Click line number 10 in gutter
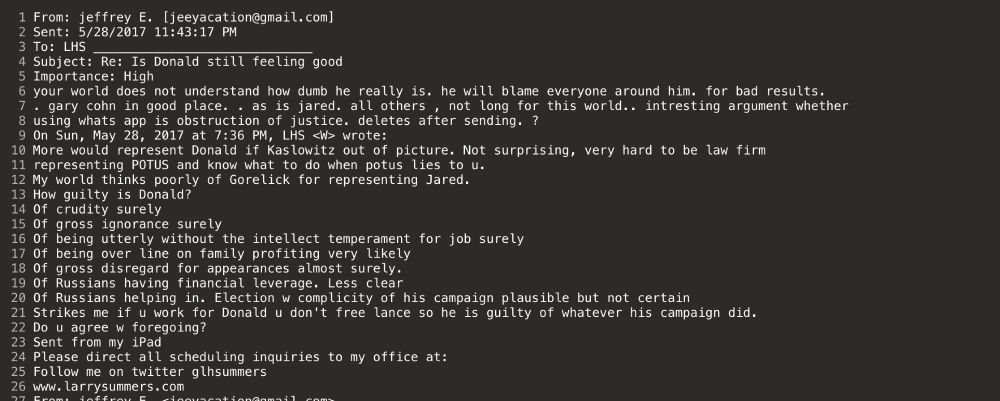This screenshot has height=401, width=1000. (x=19, y=150)
